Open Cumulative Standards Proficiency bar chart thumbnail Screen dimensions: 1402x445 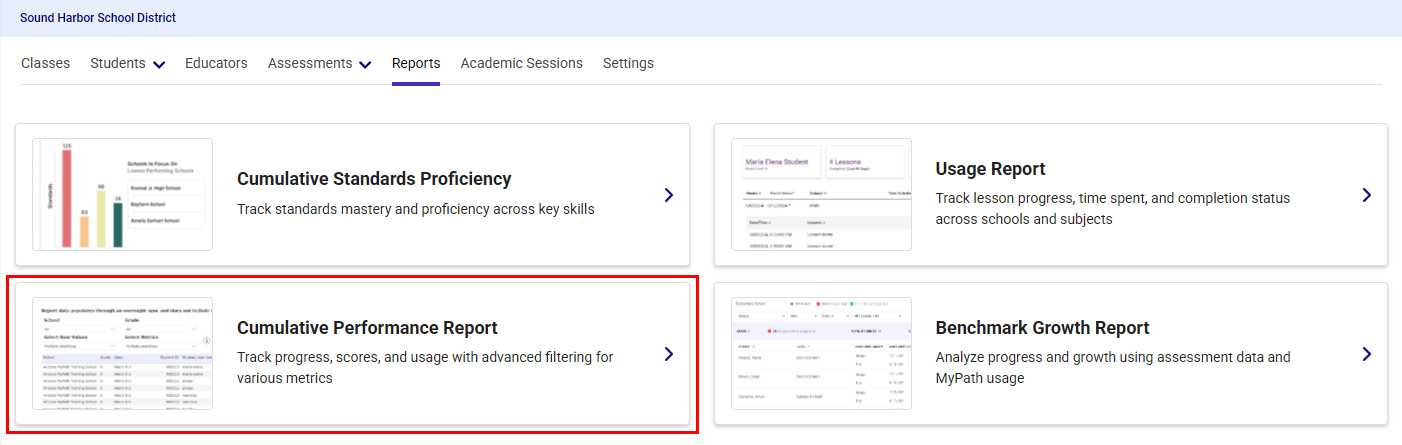(122, 194)
